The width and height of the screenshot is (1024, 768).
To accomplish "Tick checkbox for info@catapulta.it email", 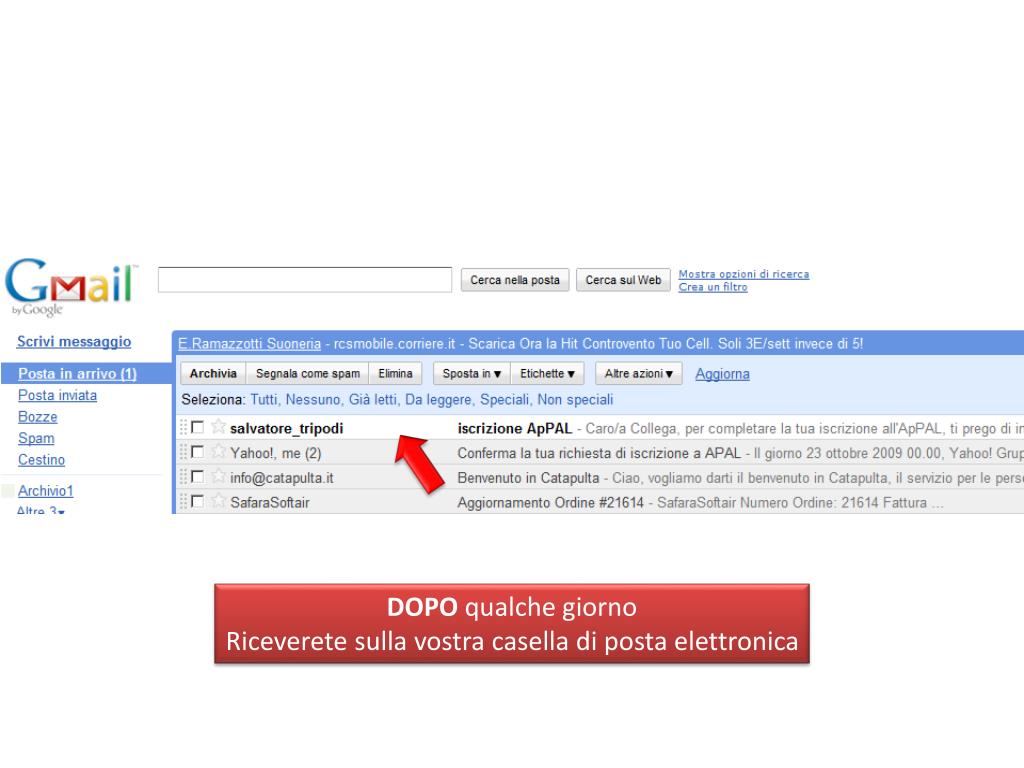I will point(197,477).
